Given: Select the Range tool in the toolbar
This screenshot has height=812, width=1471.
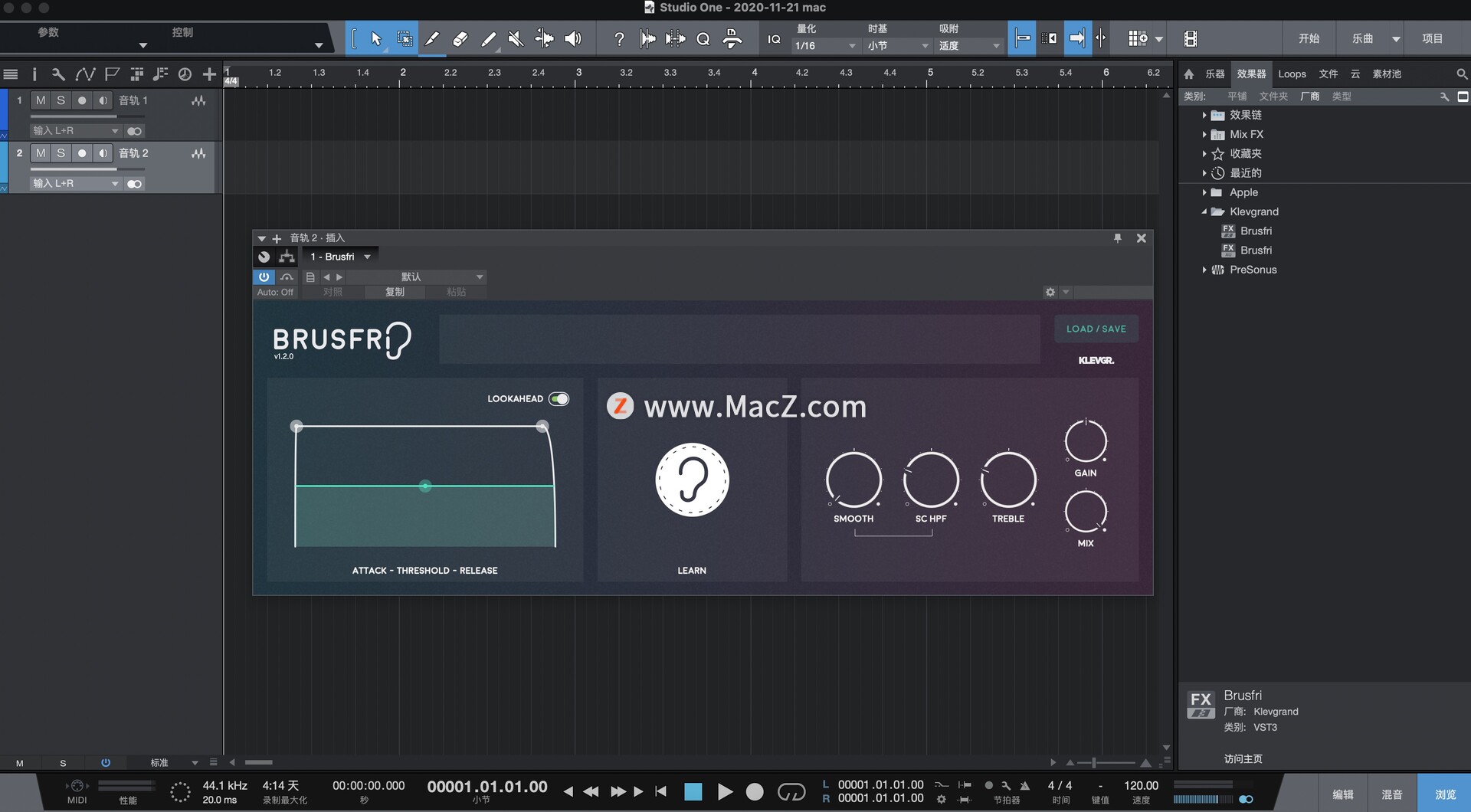Looking at the screenshot, I should [405, 38].
